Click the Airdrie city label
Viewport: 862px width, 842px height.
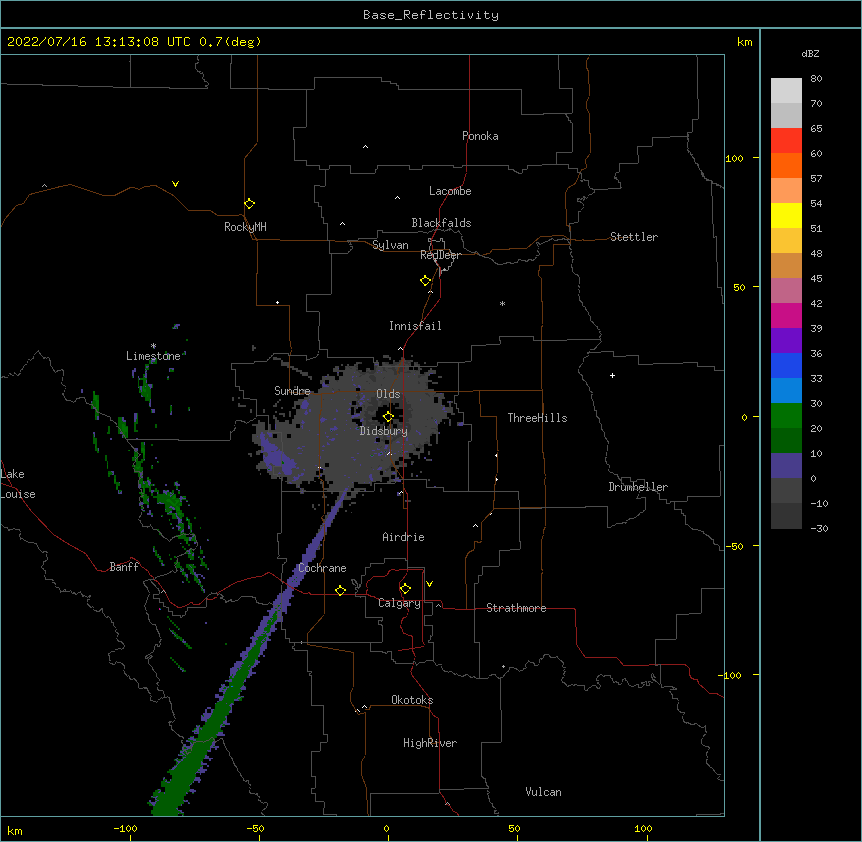(403, 537)
